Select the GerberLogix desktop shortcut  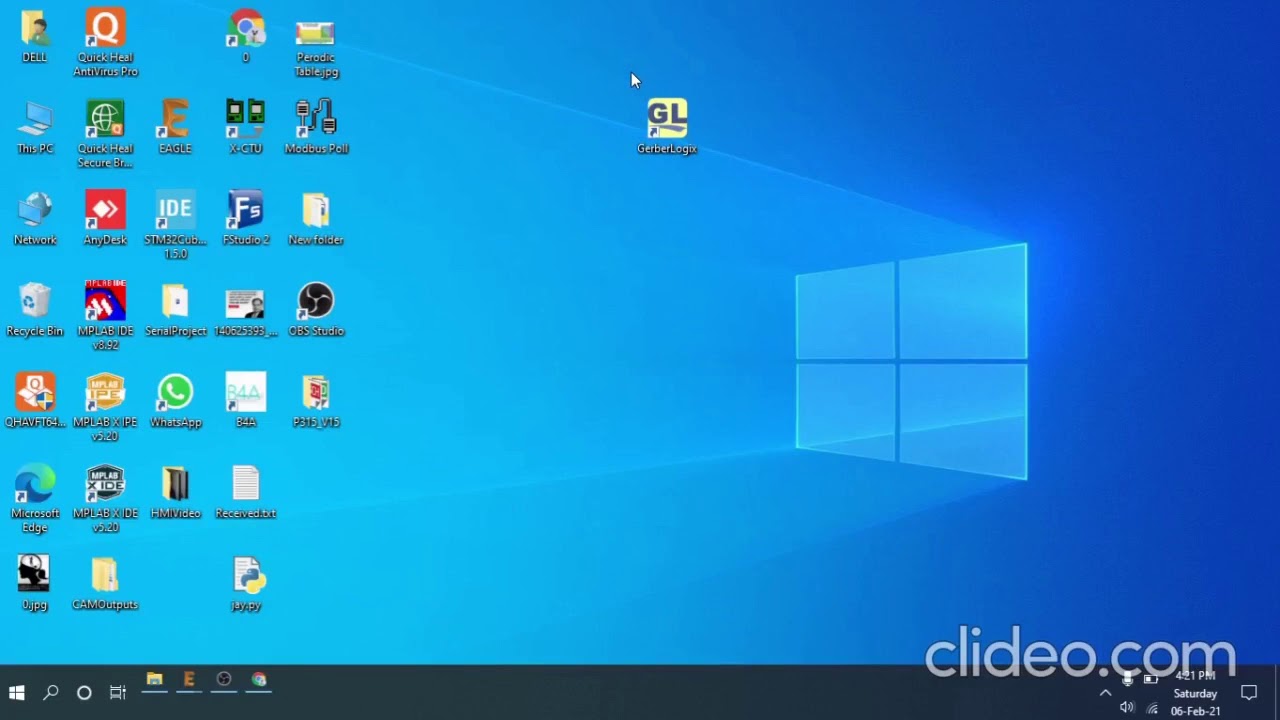667,127
